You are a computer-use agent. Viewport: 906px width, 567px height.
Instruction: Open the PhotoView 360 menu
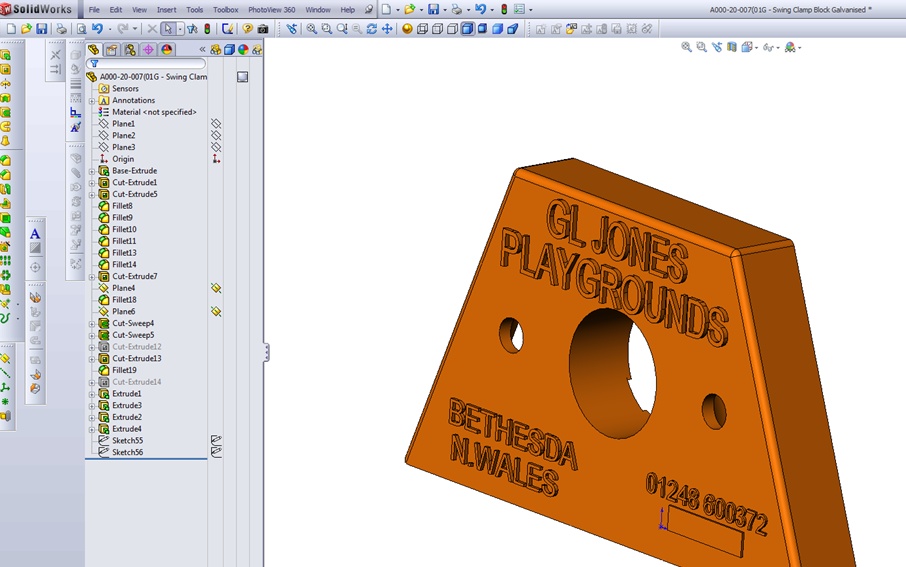click(272, 10)
